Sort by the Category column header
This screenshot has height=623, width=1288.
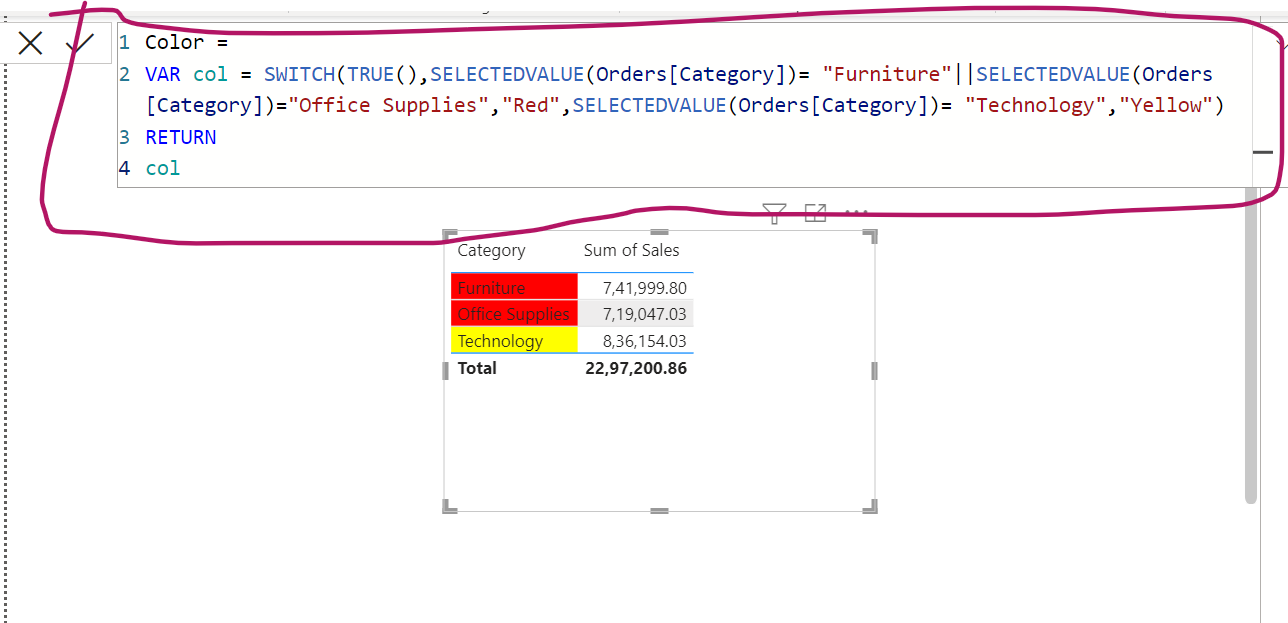point(491,251)
